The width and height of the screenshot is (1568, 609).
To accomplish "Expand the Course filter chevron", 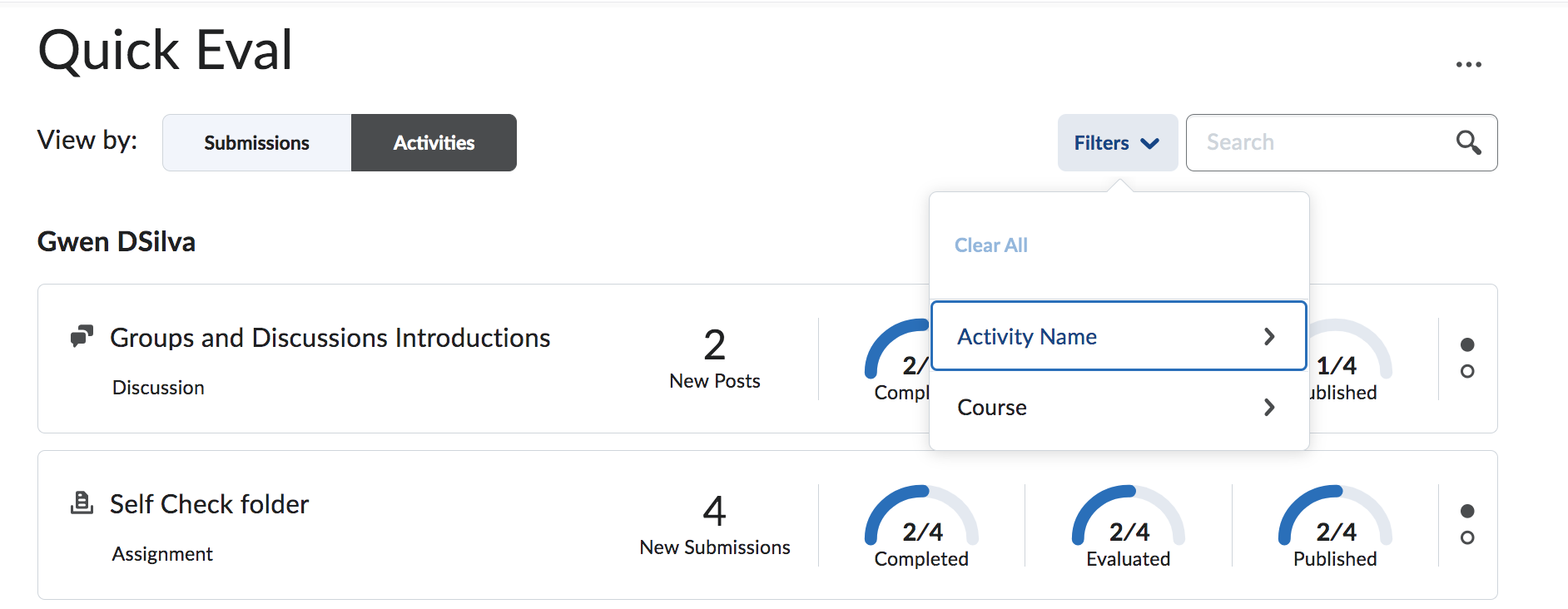I will (1269, 408).
